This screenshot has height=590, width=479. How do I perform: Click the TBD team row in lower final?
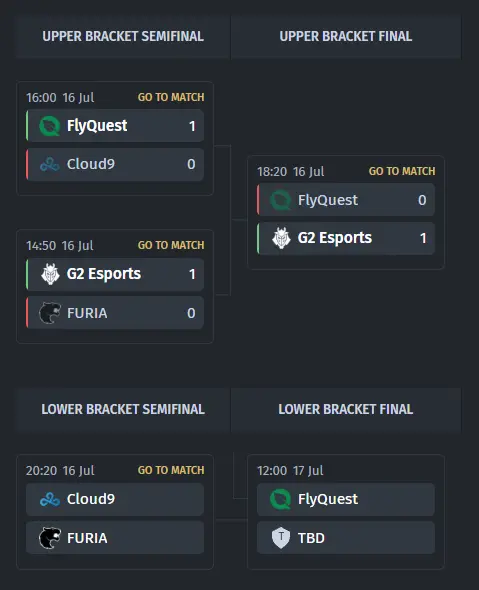[345, 538]
